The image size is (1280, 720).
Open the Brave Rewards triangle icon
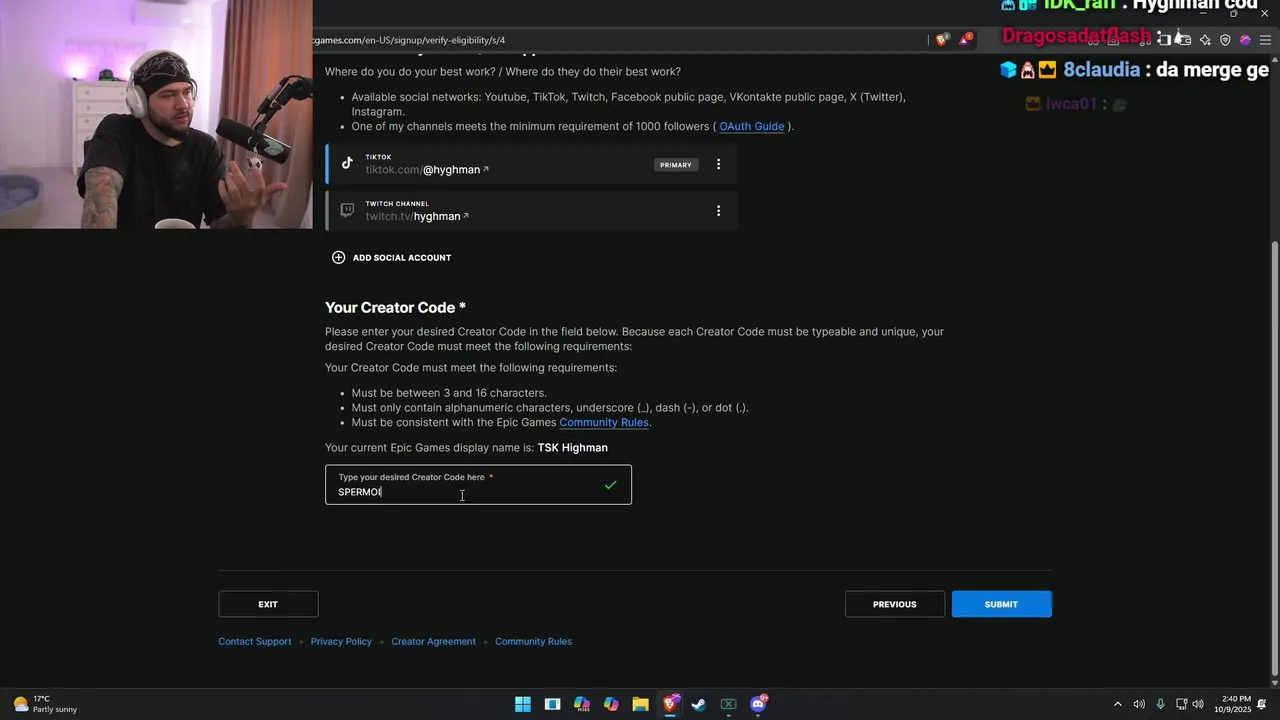click(966, 40)
